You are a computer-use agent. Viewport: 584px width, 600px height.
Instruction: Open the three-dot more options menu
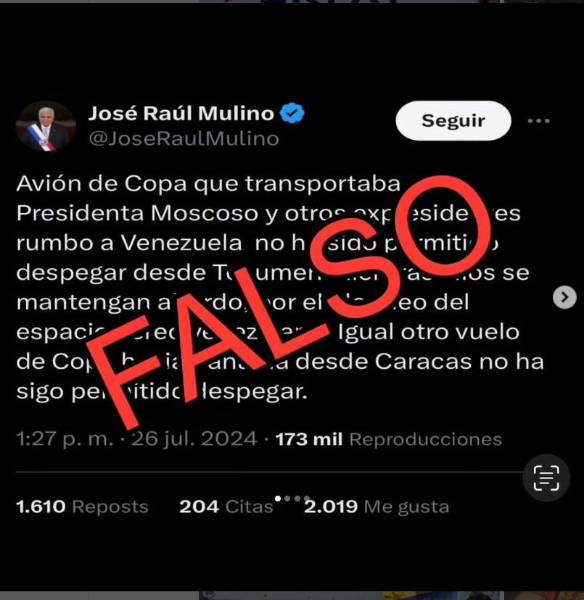(538, 121)
